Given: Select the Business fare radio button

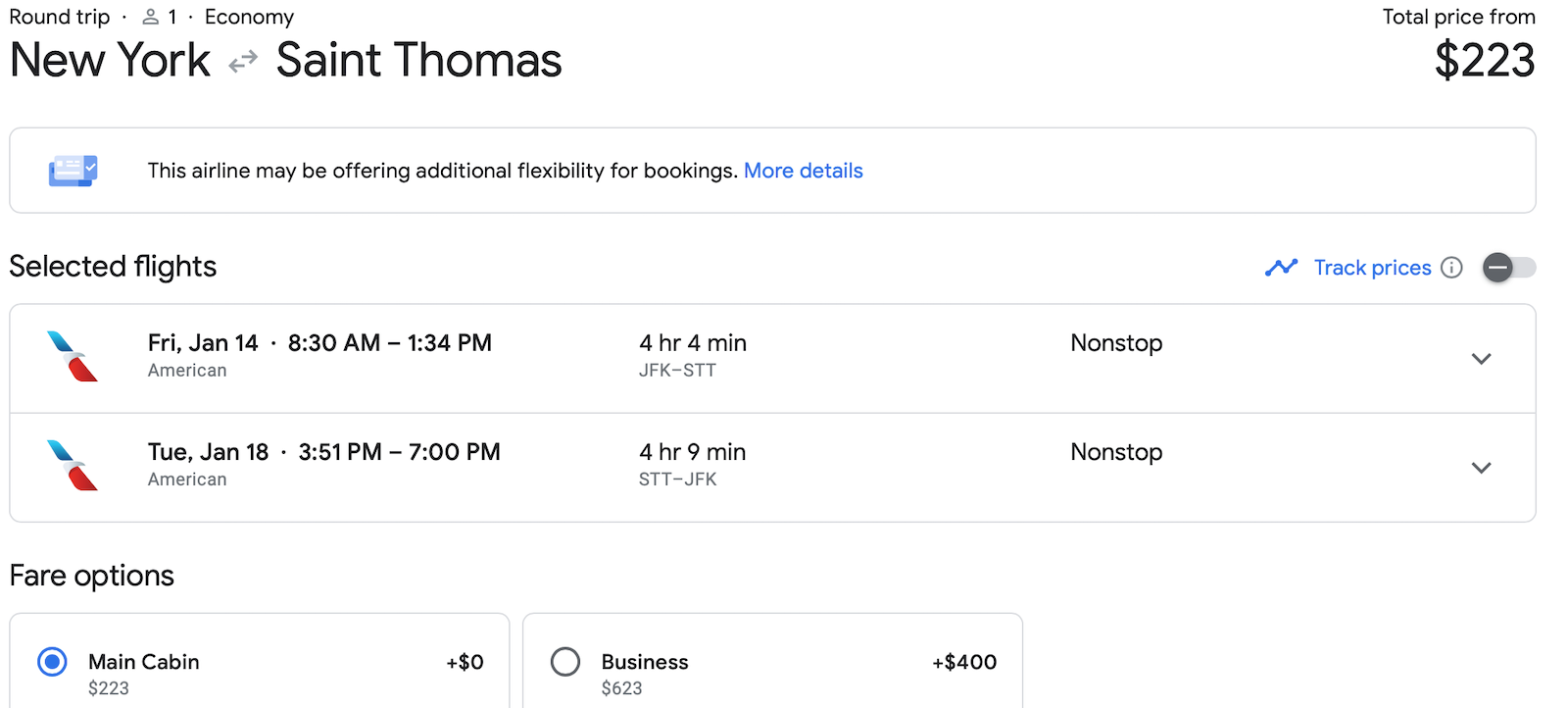Looking at the screenshot, I should click(x=565, y=662).
